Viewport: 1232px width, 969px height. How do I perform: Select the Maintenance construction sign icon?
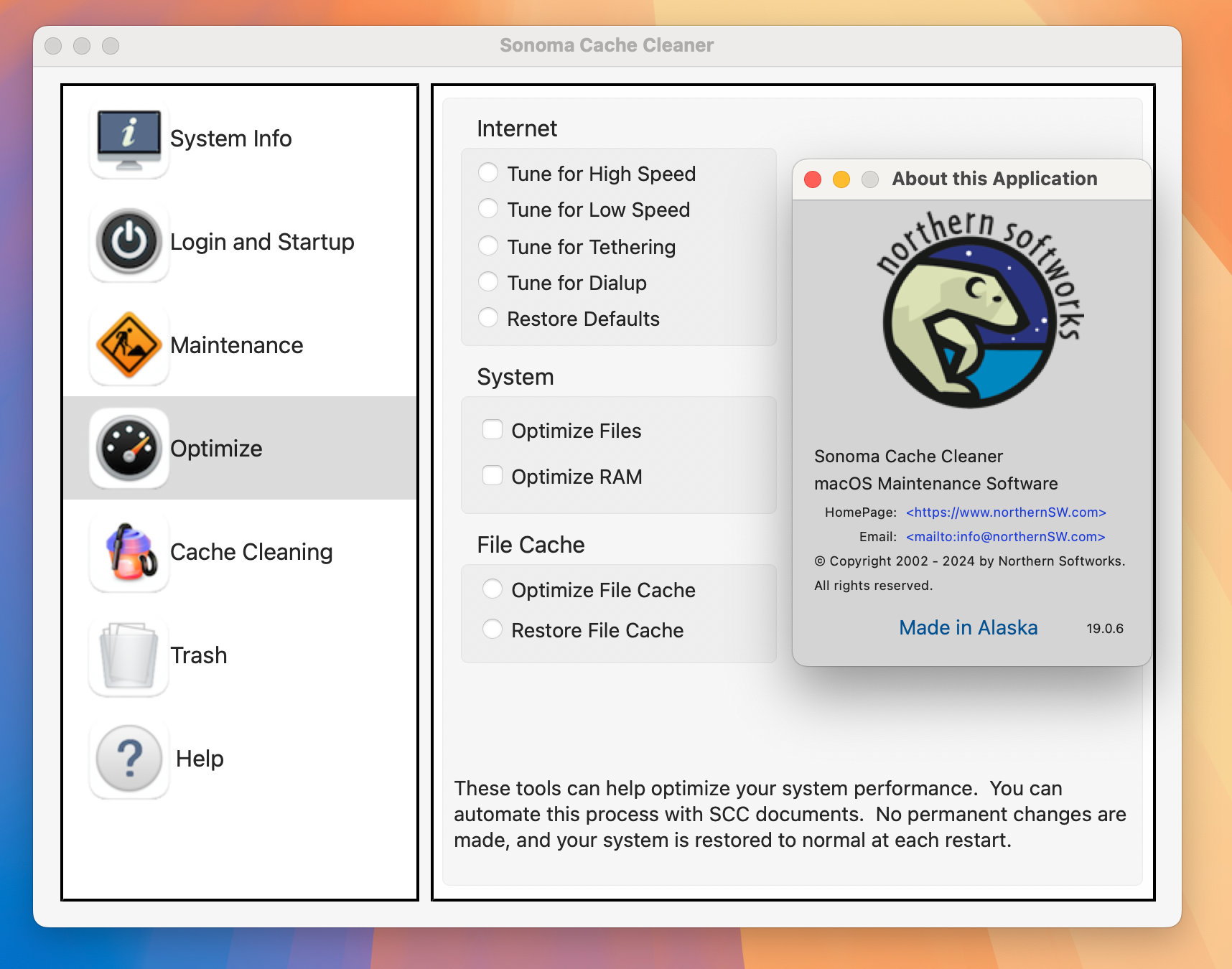pyautogui.click(x=129, y=345)
